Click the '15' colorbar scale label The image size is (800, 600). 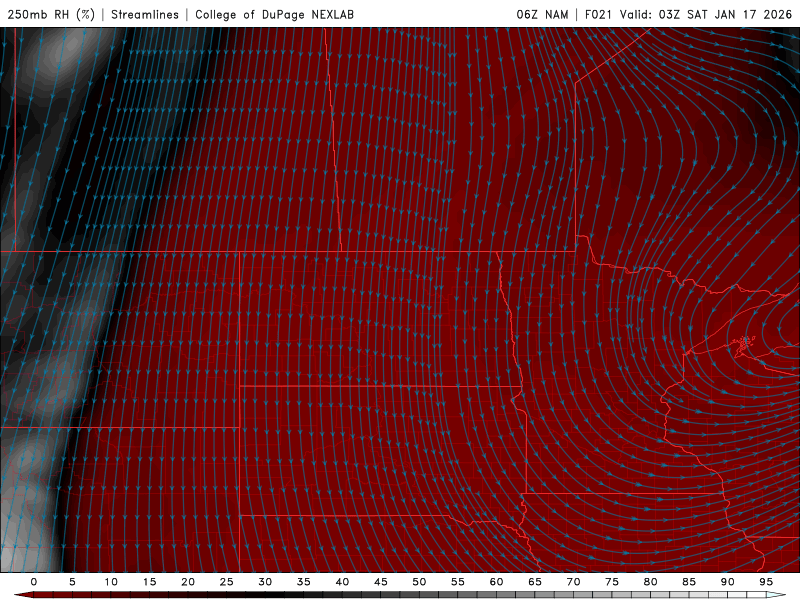point(149,582)
